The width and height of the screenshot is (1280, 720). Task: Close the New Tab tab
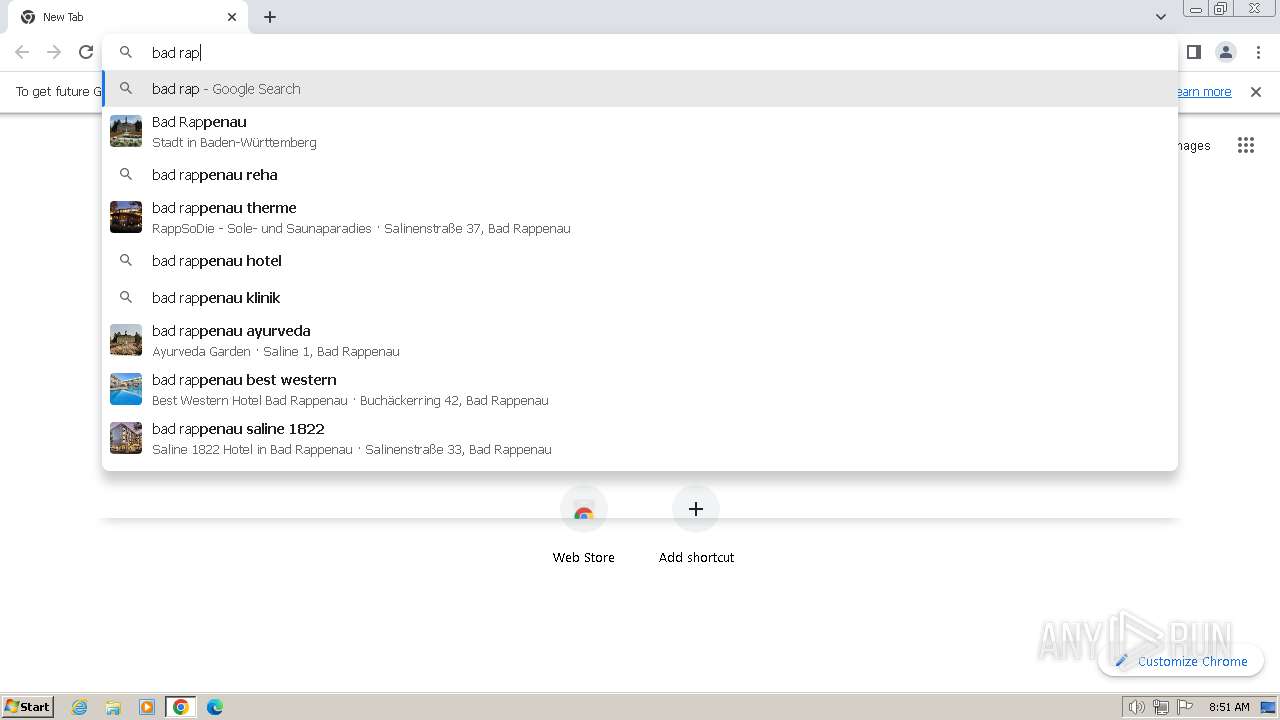pyautogui.click(x=232, y=17)
